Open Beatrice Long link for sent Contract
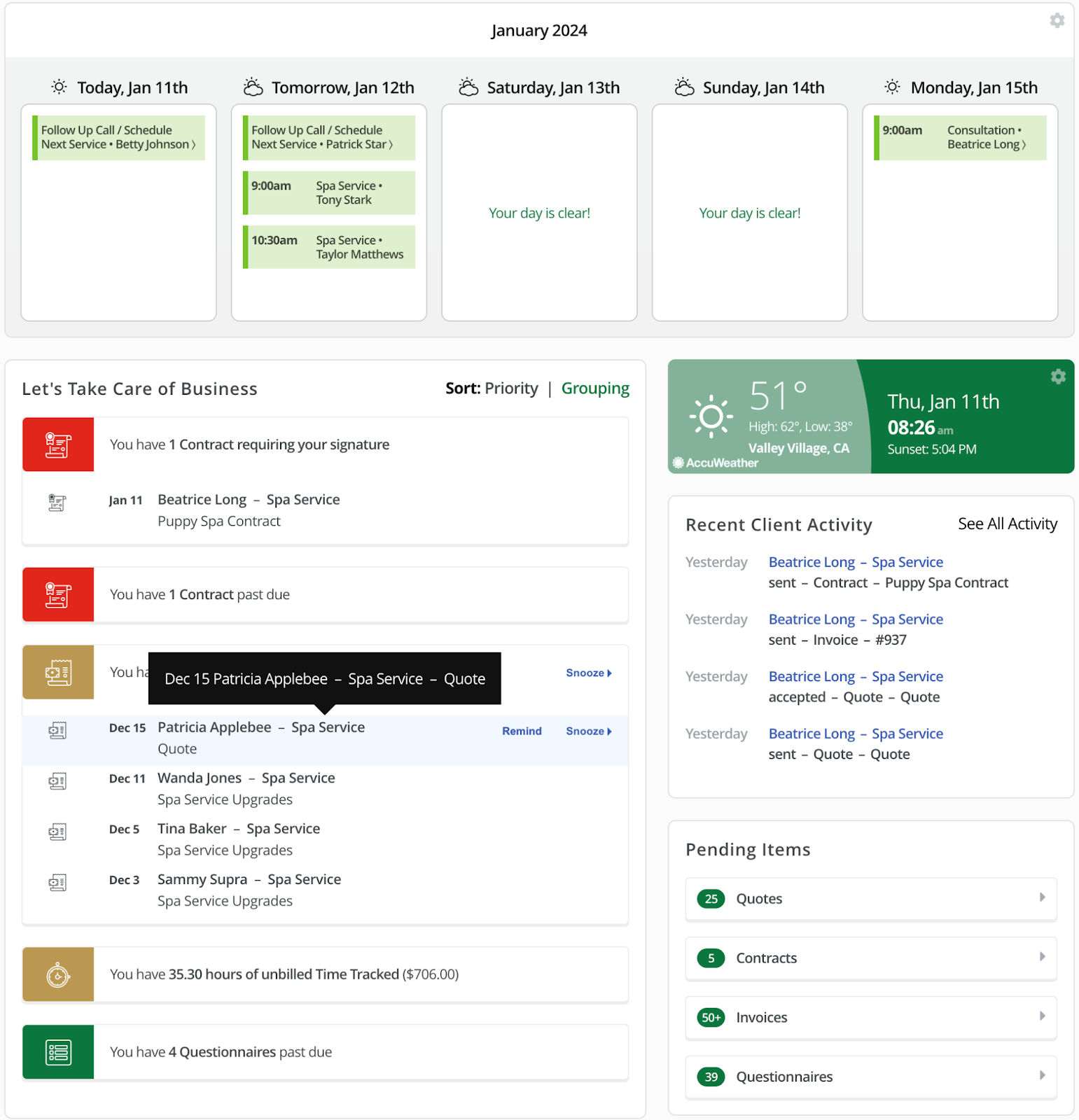This screenshot has width=1079, height=1120. [856, 562]
